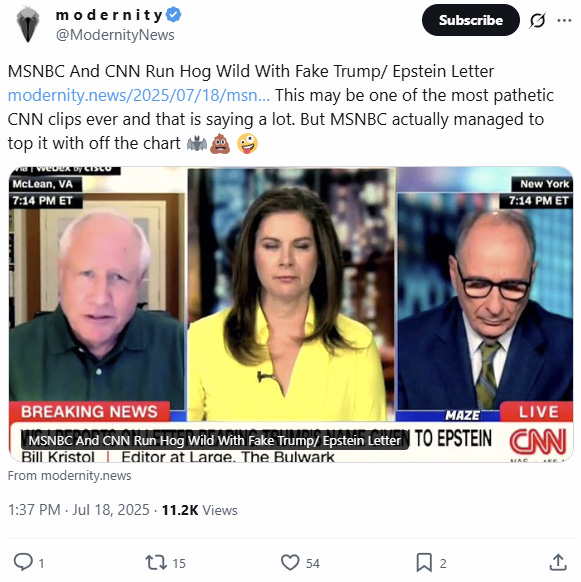
Task: Click the modernity profile avatar
Action: click(x=28, y=25)
